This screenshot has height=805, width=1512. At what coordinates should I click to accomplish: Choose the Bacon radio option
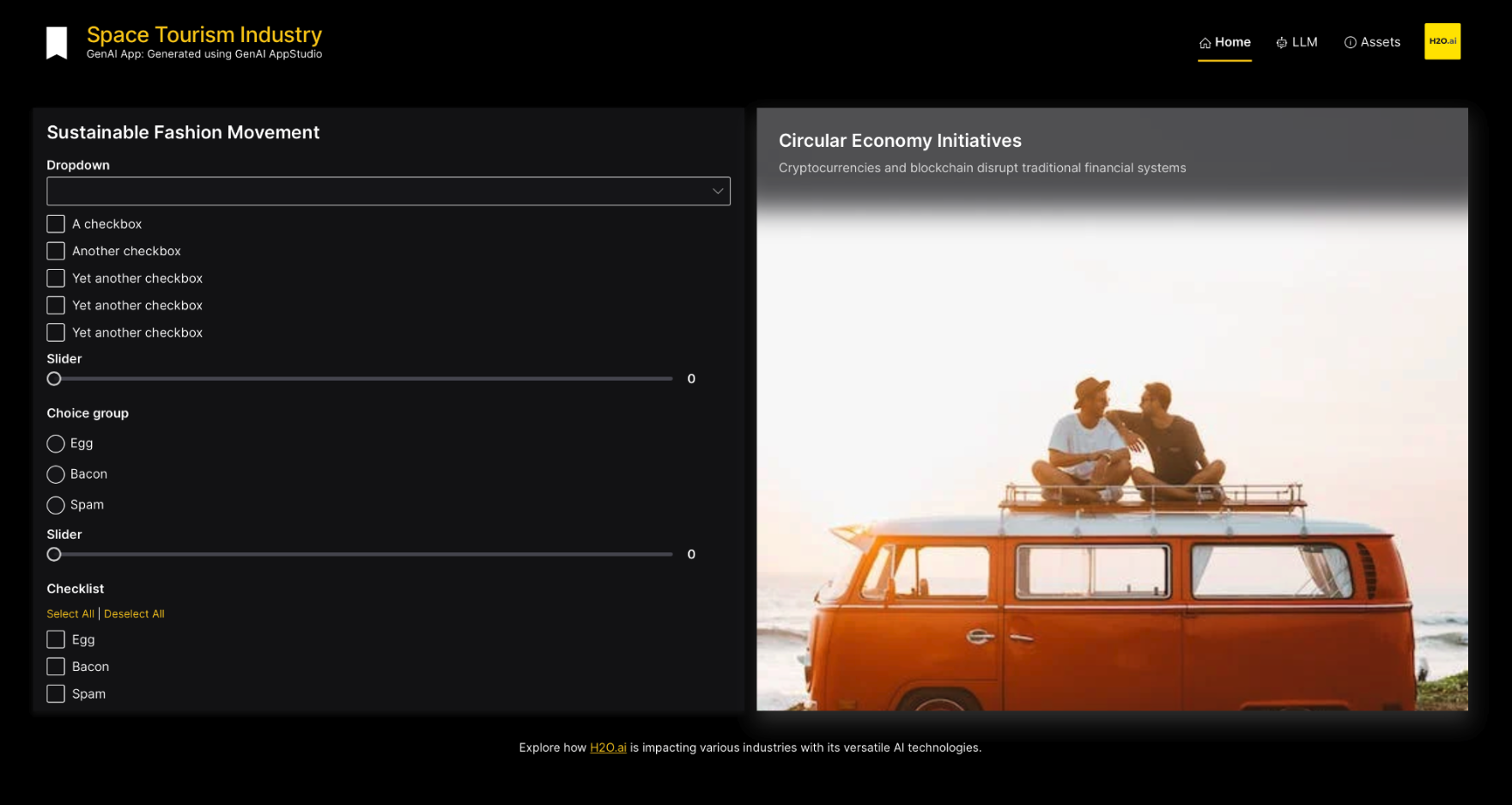(x=56, y=475)
